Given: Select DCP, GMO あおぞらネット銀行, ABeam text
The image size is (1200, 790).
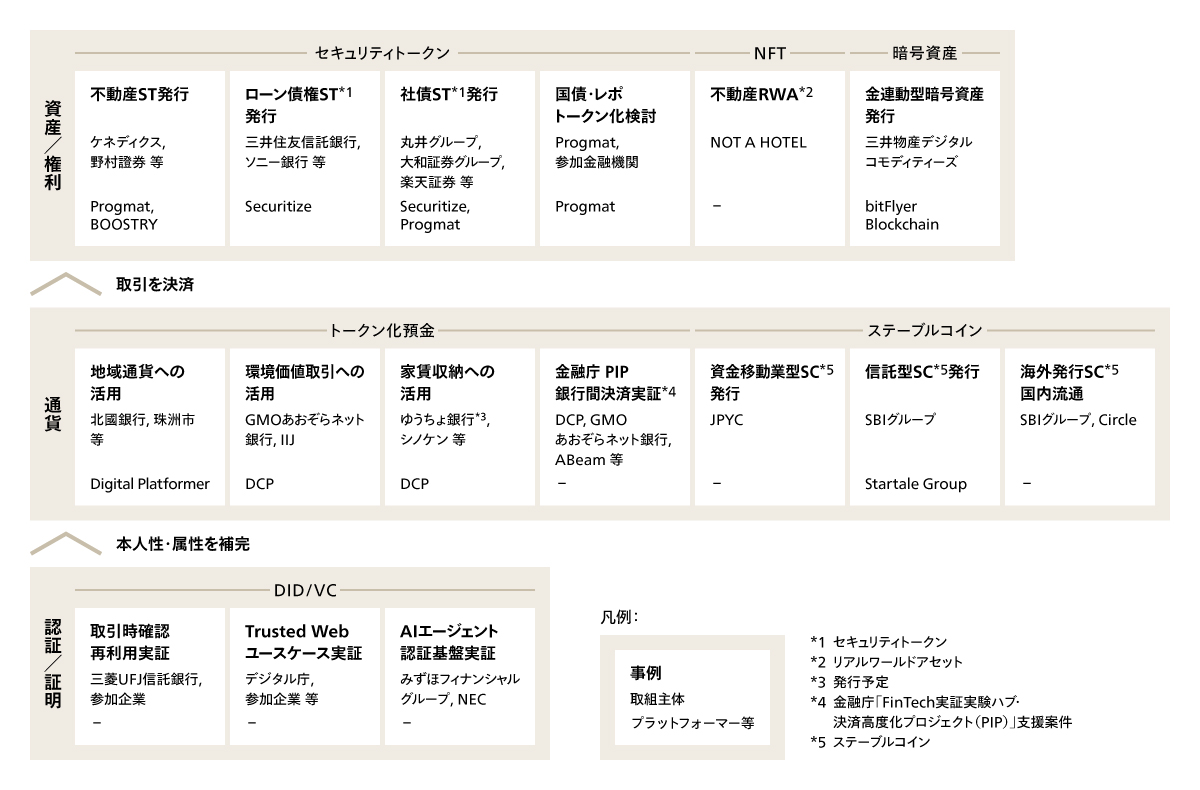Looking at the screenshot, I should [613, 438].
